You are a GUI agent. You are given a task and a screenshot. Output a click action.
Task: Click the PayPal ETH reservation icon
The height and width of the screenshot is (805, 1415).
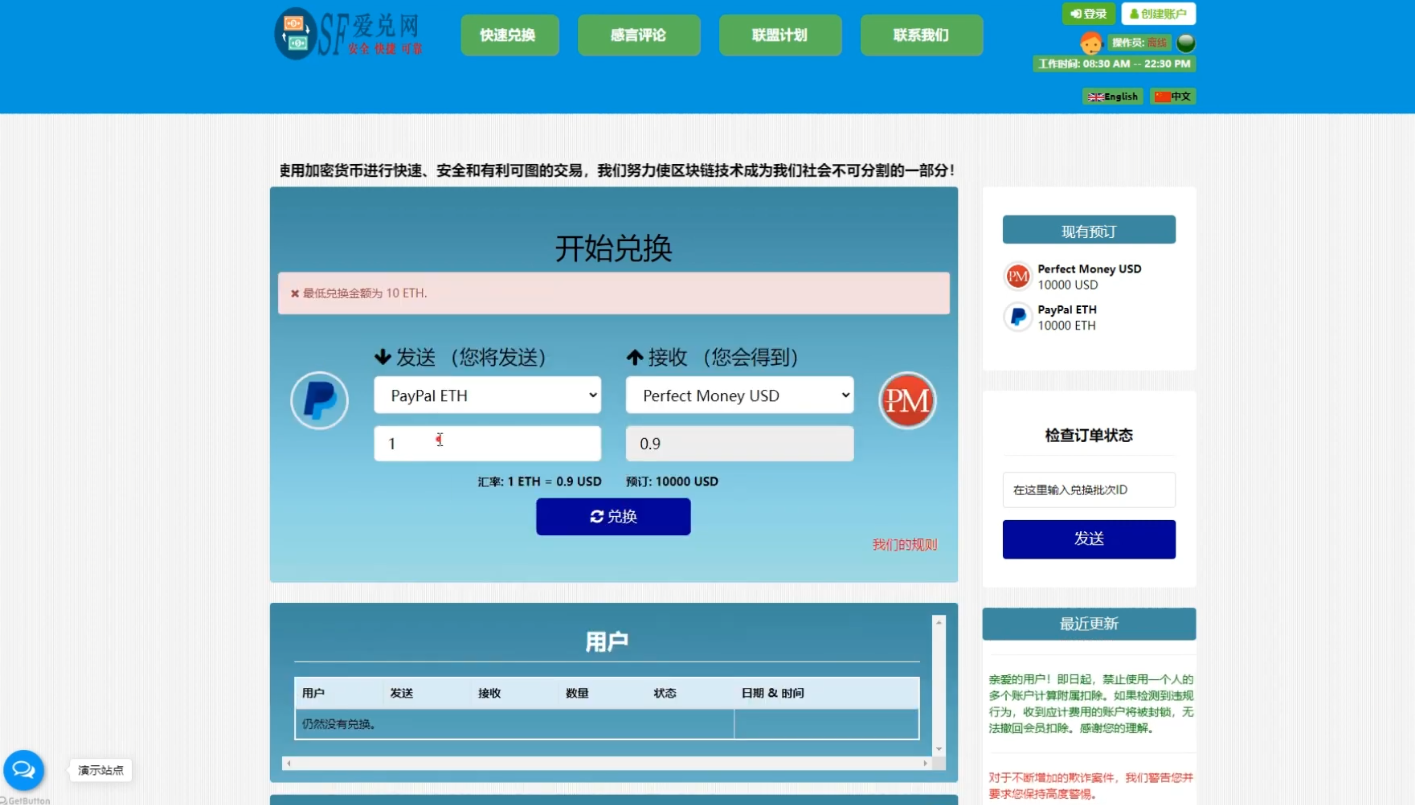pos(1017,316)
